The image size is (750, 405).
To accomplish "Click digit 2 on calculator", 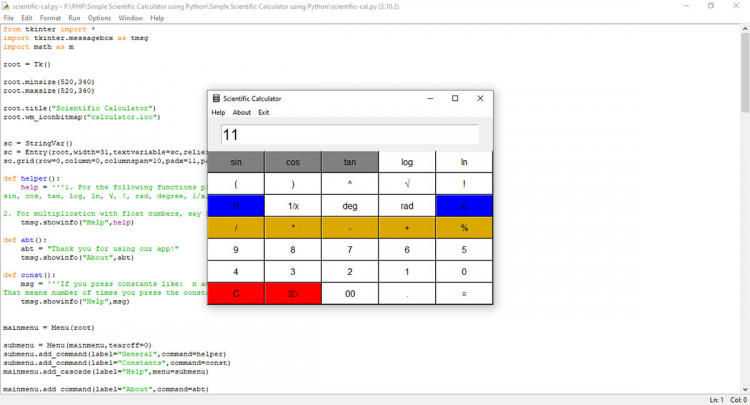I will pyautogui.click(x=350, y=272).
